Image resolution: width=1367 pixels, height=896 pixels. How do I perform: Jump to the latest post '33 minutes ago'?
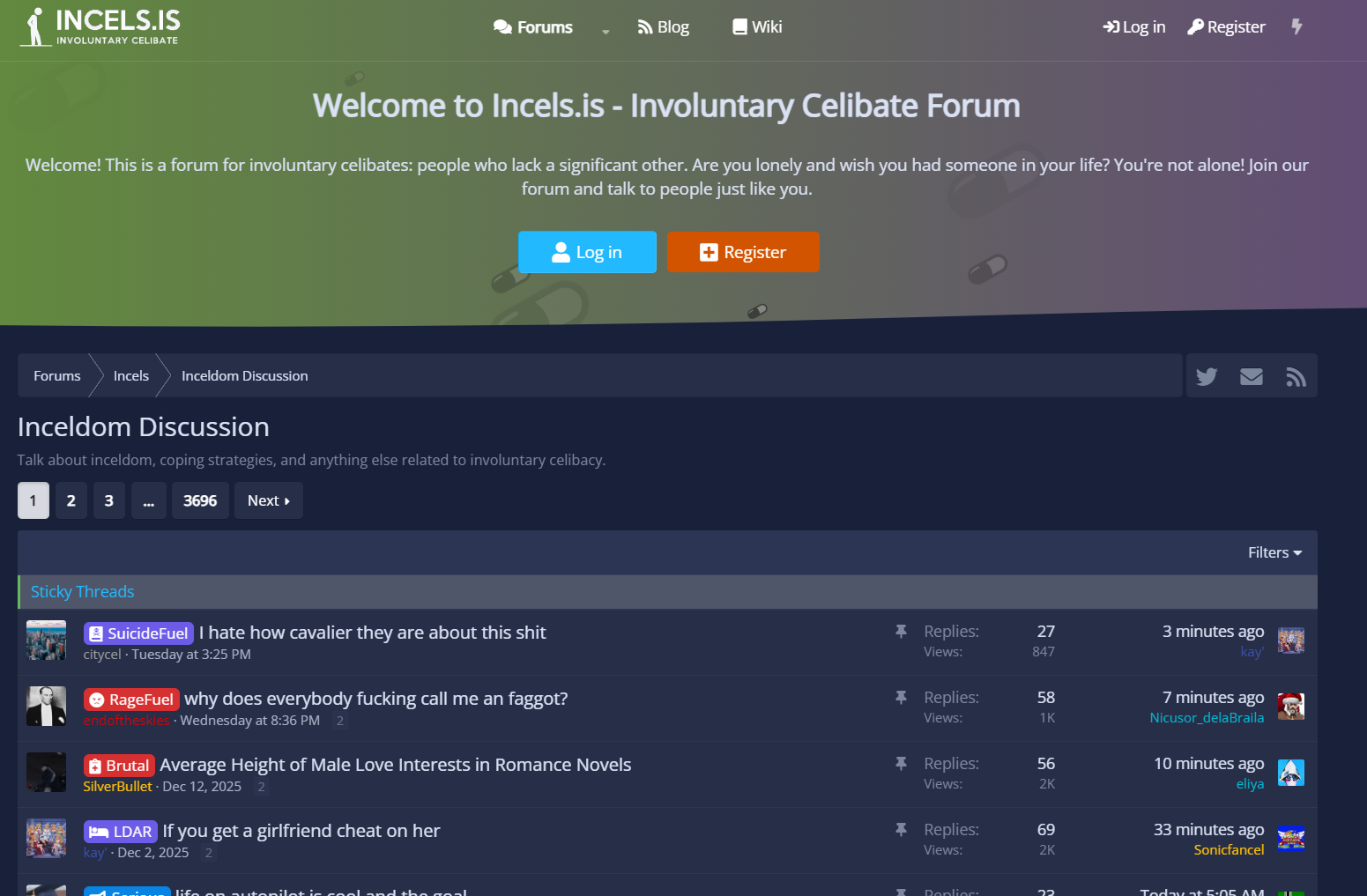[1209, 830]
